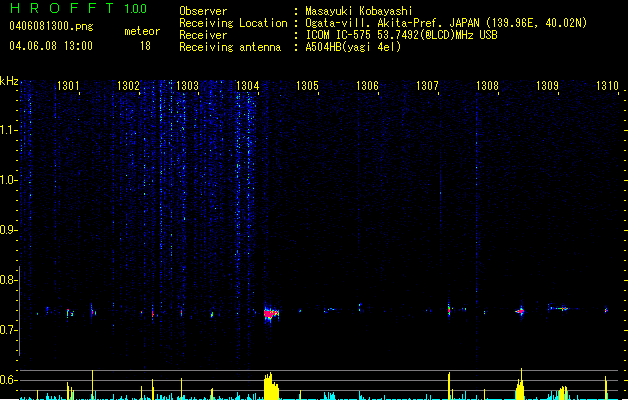
Task: Click the observer name Masayuki Kobayashi
Action: 359,11
